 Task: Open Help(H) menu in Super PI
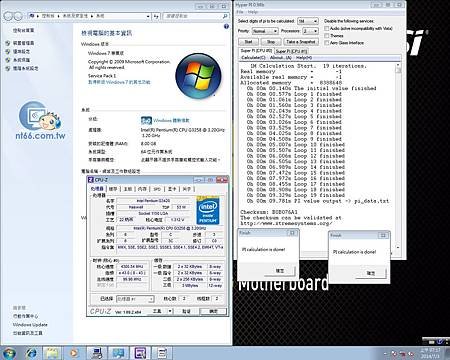point(304,58)
